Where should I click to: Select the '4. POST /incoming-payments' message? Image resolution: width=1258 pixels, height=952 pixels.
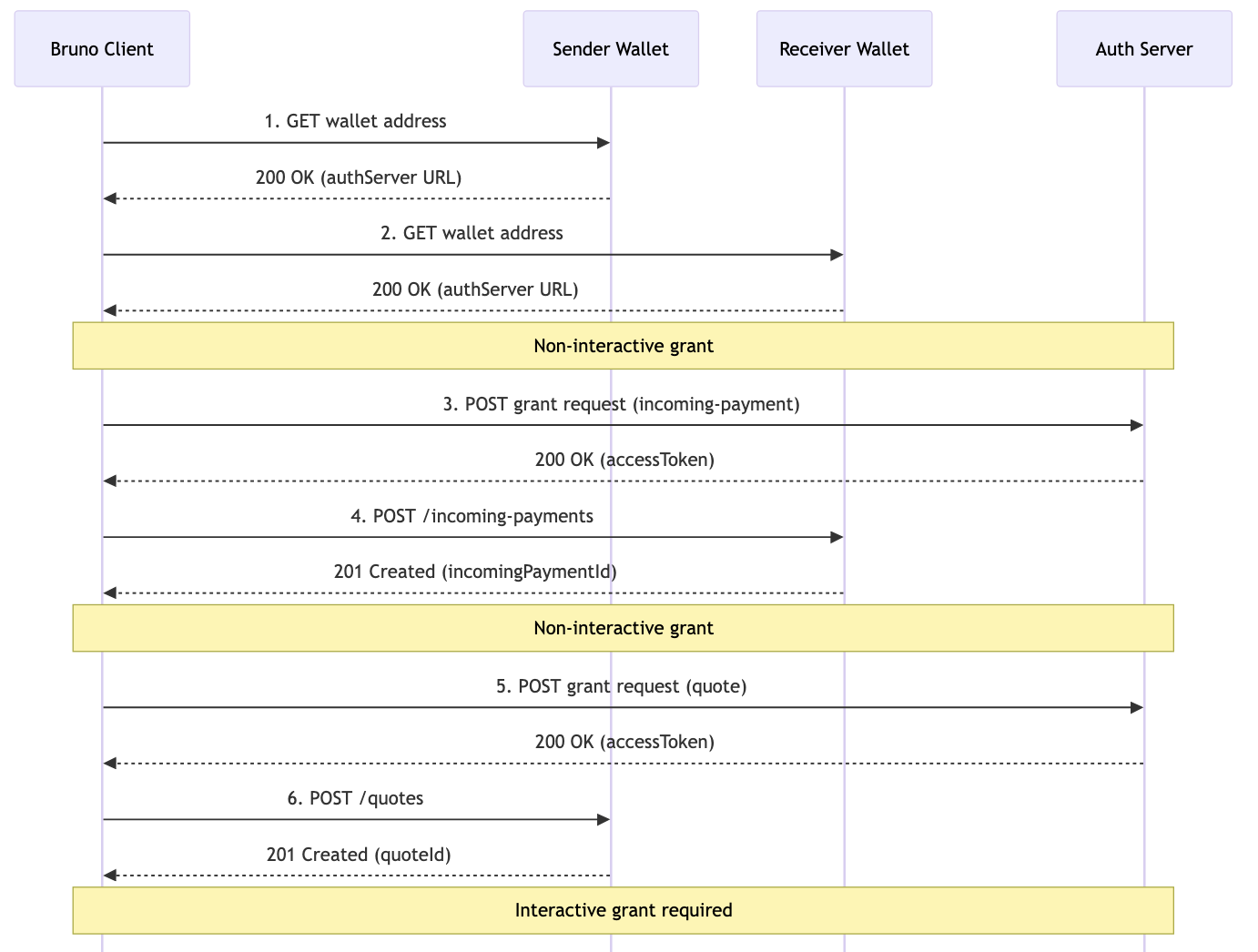click(x=472, y=516)
